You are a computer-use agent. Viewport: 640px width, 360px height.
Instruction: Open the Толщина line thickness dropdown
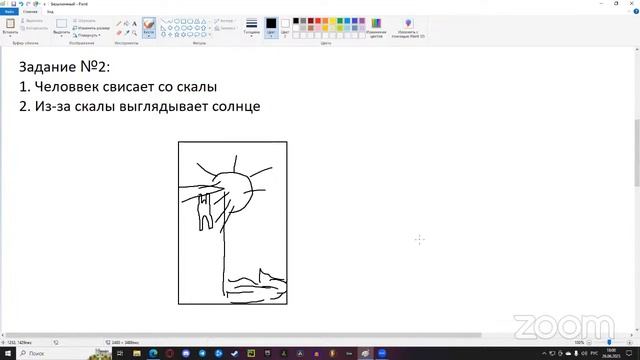click(251, 27)
